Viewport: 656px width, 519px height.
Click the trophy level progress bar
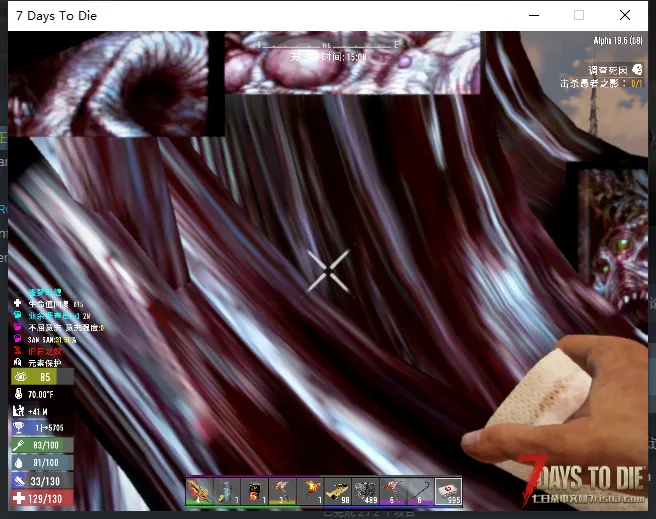click(43, 427)
